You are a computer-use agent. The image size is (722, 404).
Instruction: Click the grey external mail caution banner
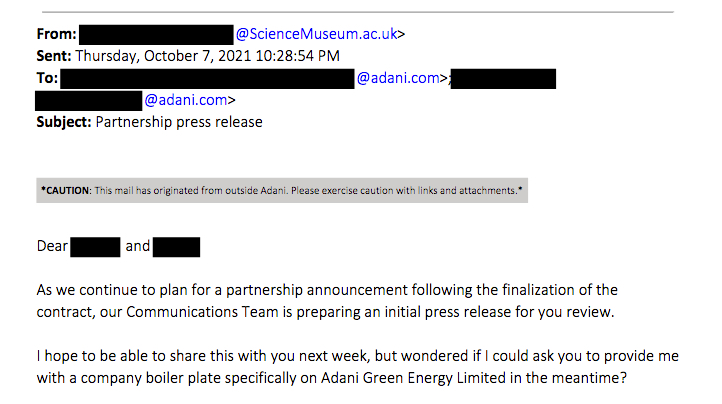click(x=281, y=190)
